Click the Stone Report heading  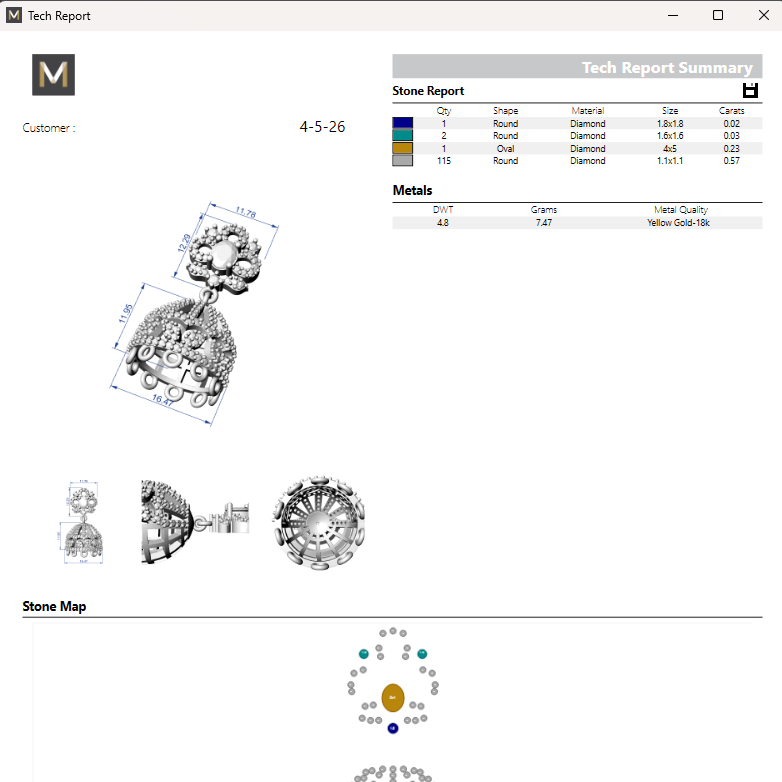coord(428,91)
